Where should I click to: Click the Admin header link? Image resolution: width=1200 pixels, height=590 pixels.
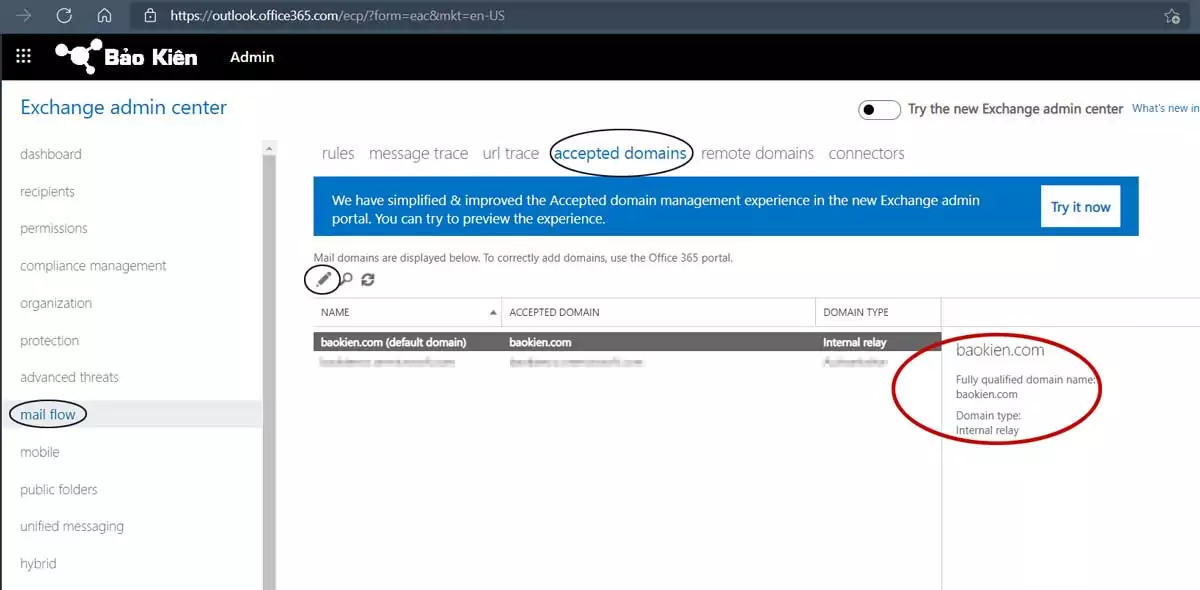point(252,57)
